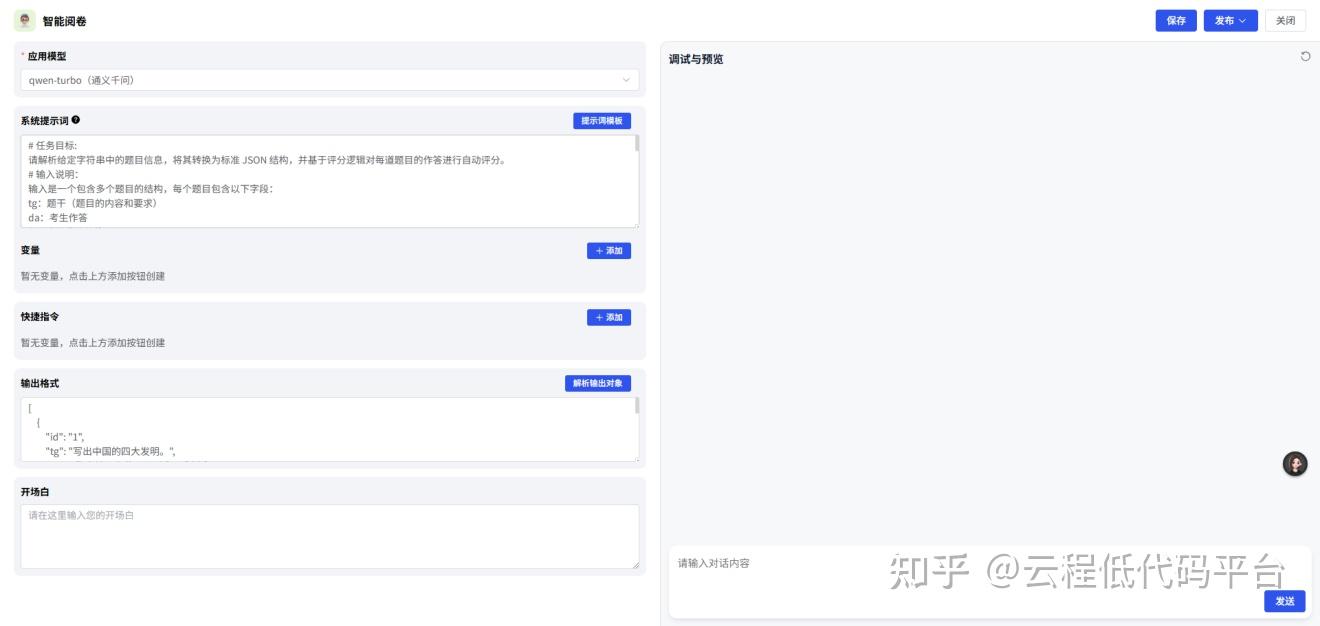
Task: Click the 输出格式 label
Action: [40, 384]
